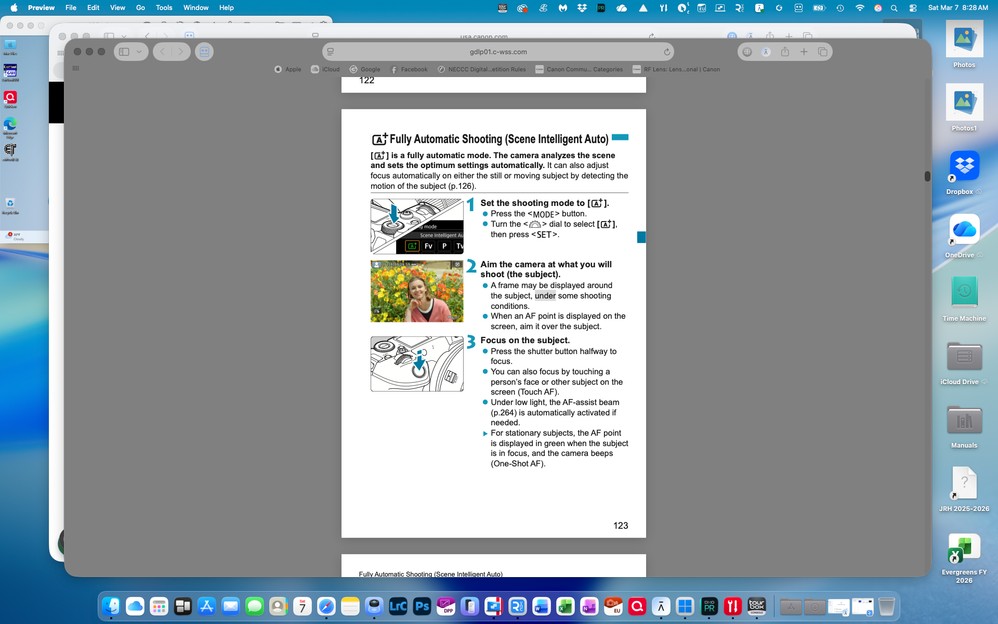
Task: Click the shutter button illustration in step 3
Action: 417,364
